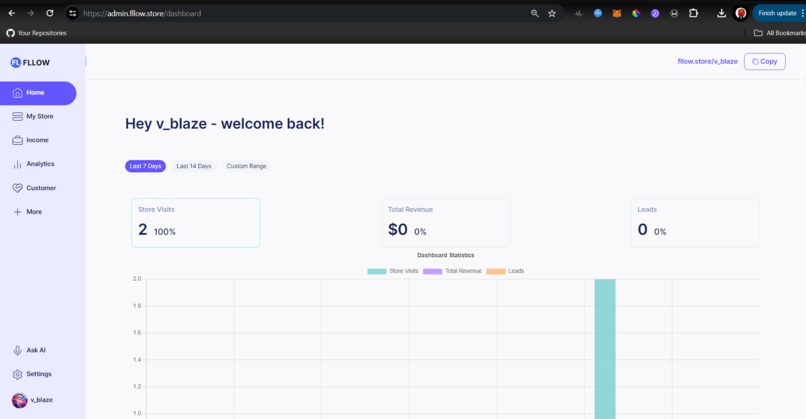Click the browser forward arrow
Screen dimensions: 806x419
30,13
